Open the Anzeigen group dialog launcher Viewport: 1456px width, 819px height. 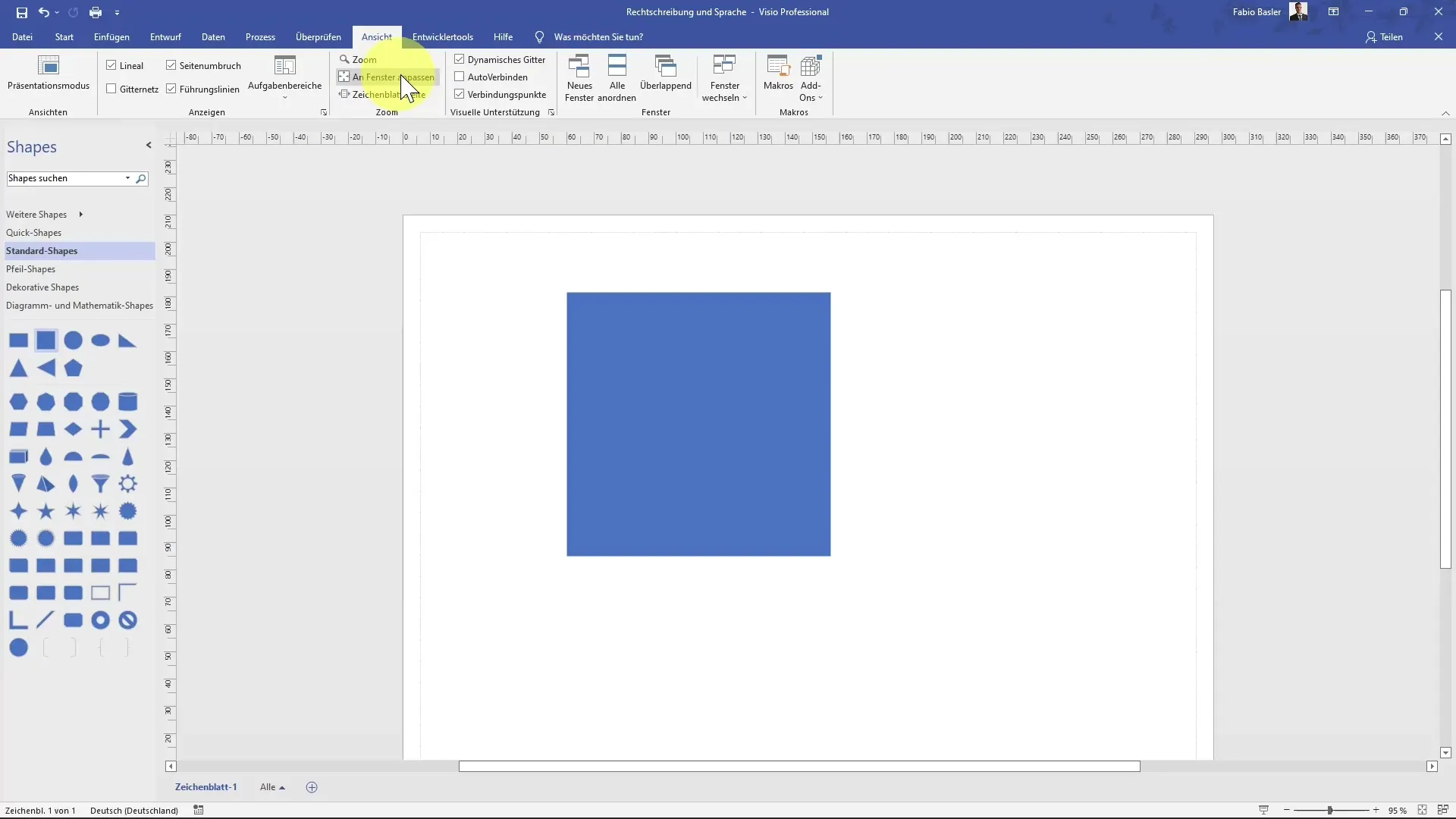(x=324, y=112)
